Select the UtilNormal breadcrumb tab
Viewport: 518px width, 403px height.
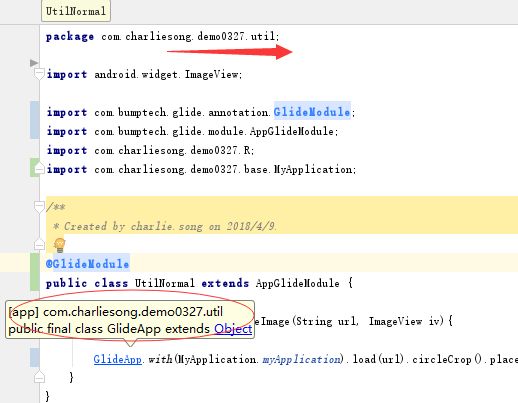coord(76,11)
